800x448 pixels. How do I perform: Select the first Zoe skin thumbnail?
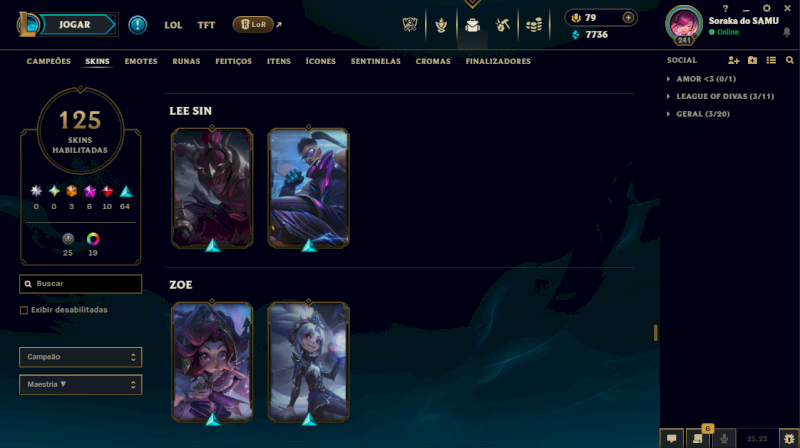tap(212, 362)
